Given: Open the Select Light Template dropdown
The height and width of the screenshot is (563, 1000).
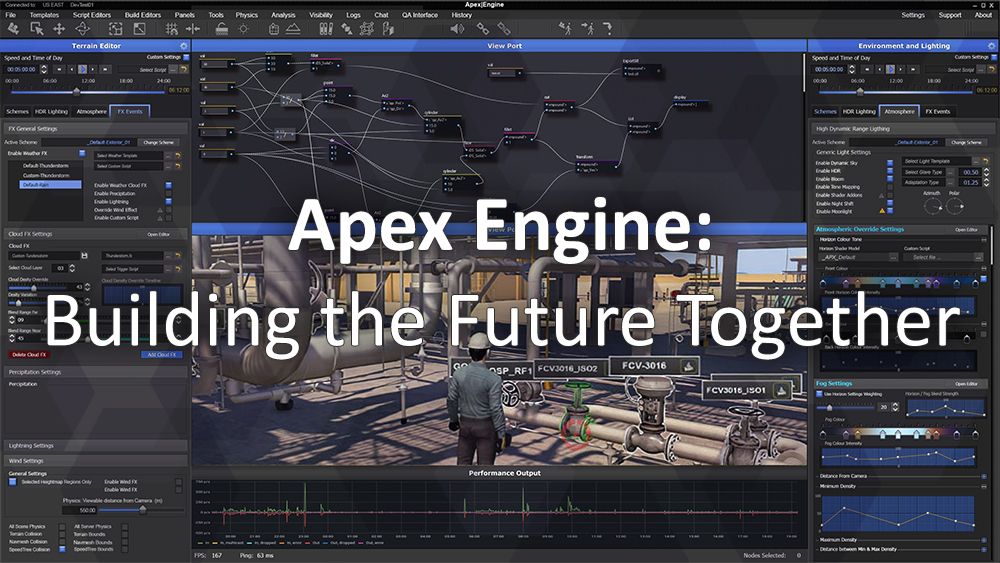Looking at the screenshot, I should pos(939,161).
